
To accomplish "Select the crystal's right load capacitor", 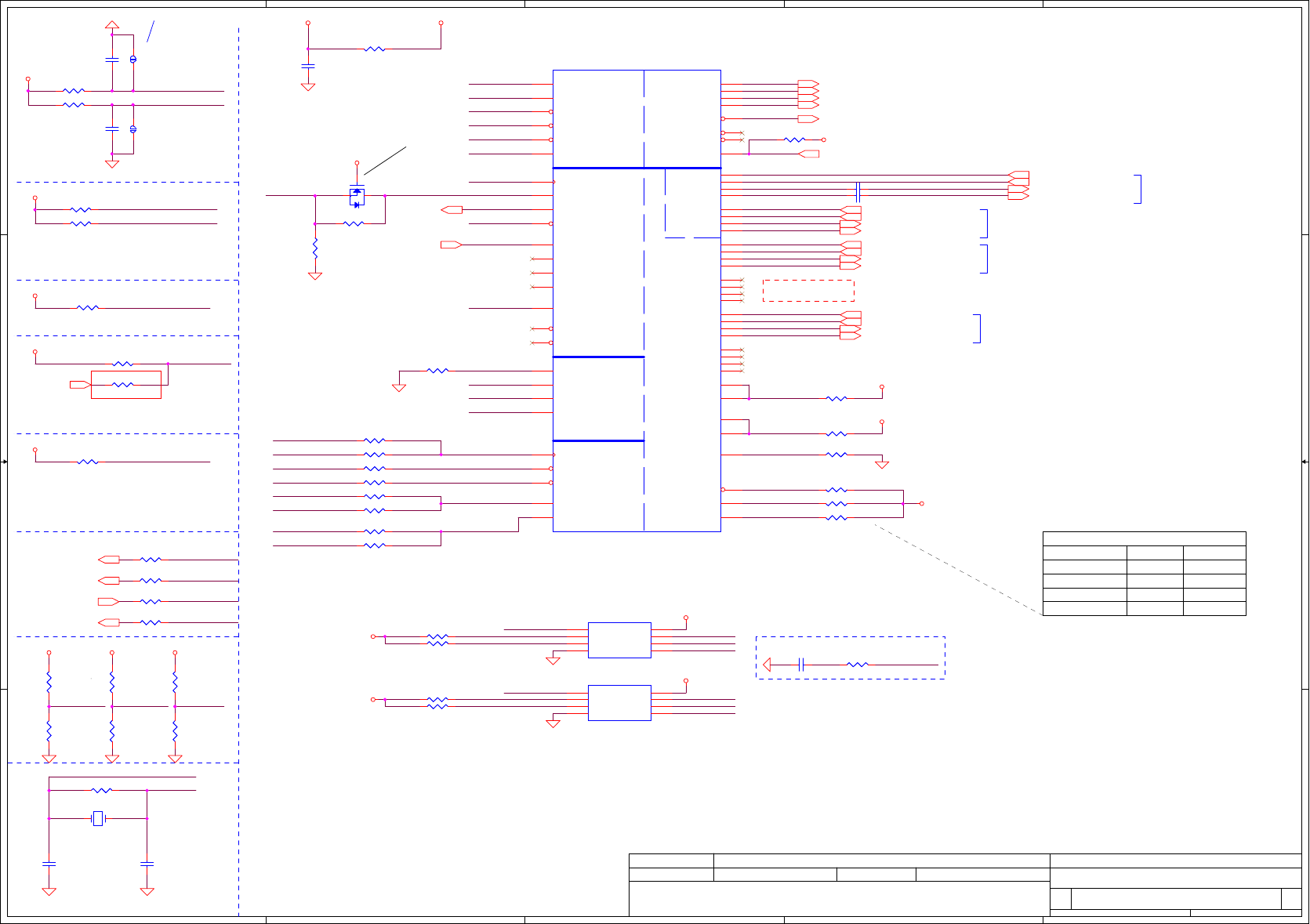I will pyautogui.click(x=147, y=863).
